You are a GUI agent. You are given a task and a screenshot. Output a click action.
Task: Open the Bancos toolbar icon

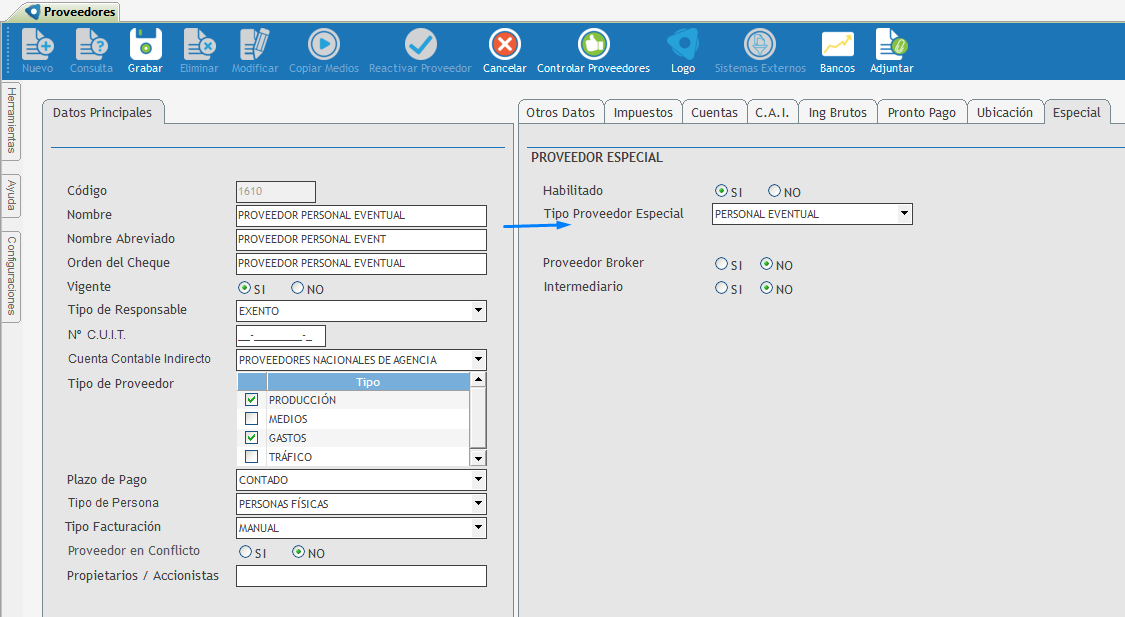pyautogui.click(x=837, y=45)
